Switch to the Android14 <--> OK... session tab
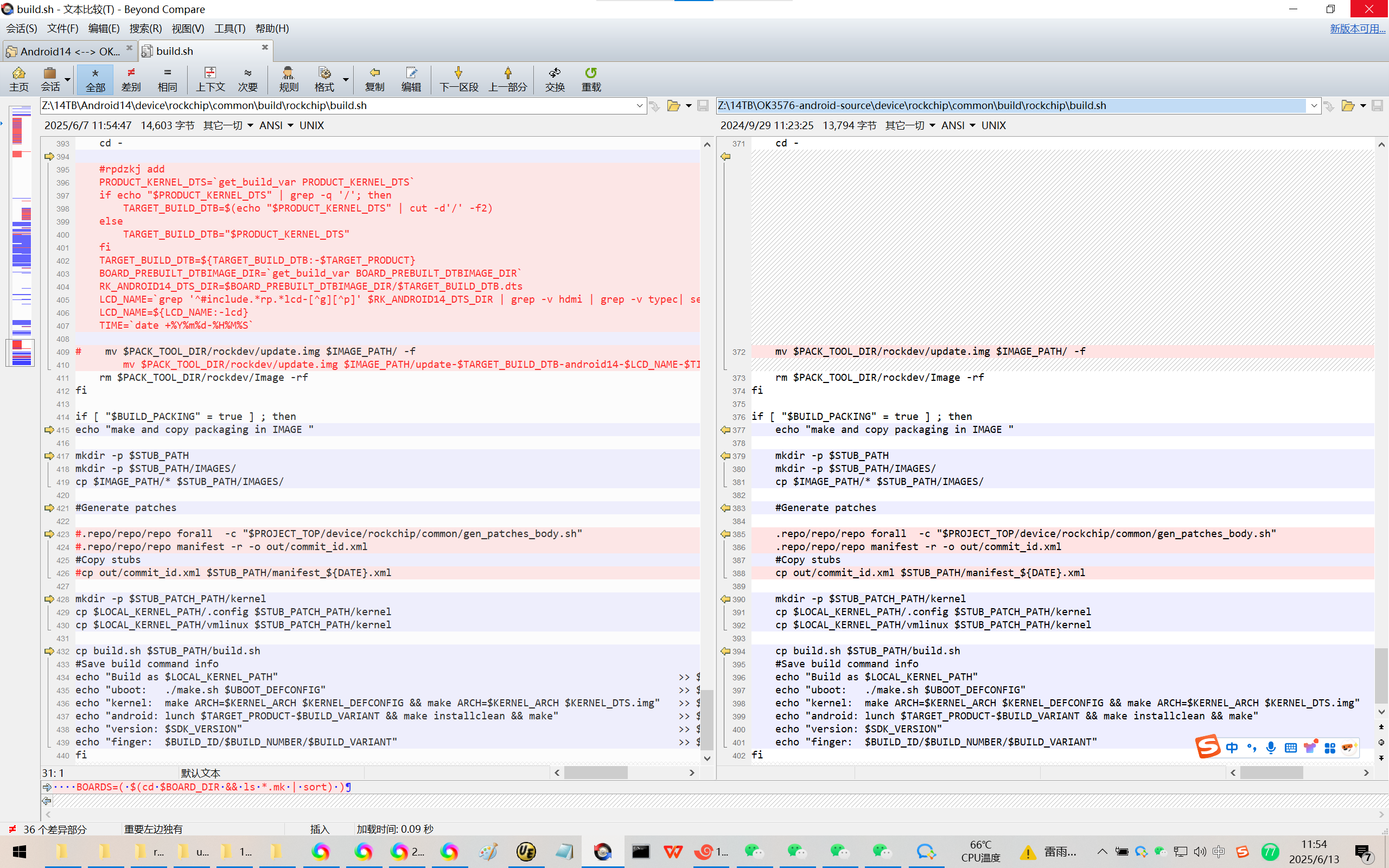Screen dimensions: 1389x868 point(69,51)
